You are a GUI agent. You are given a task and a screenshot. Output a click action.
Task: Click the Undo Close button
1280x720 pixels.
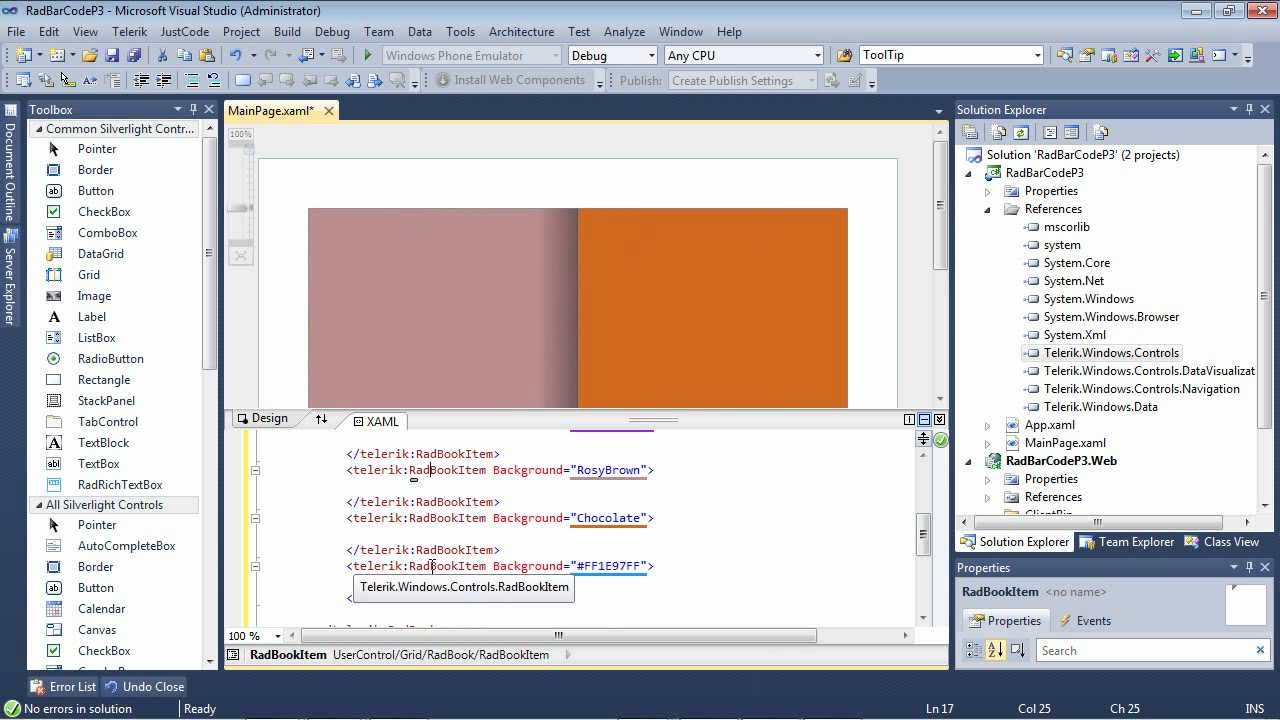(144, 687)
